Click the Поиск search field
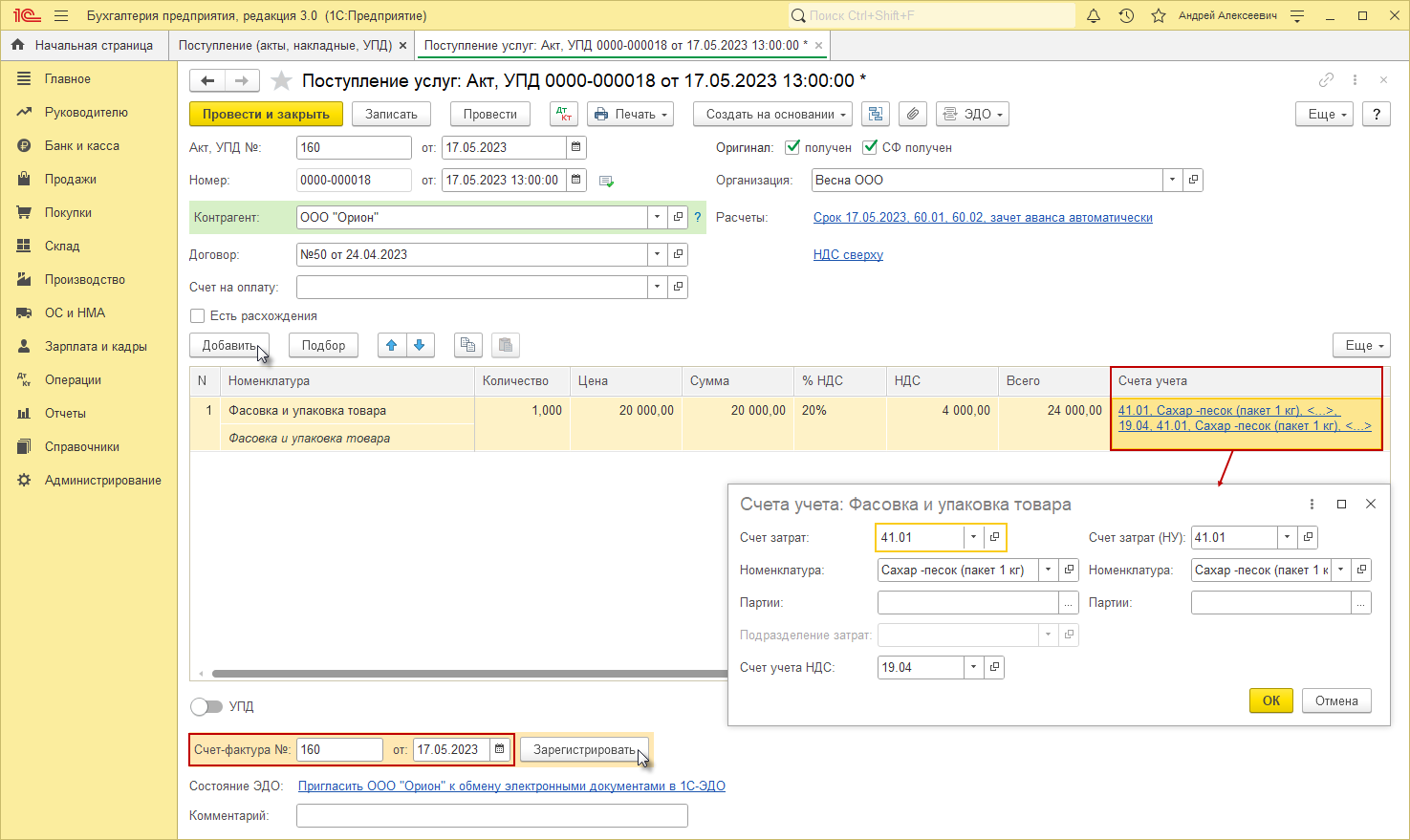 click(932, 15)
